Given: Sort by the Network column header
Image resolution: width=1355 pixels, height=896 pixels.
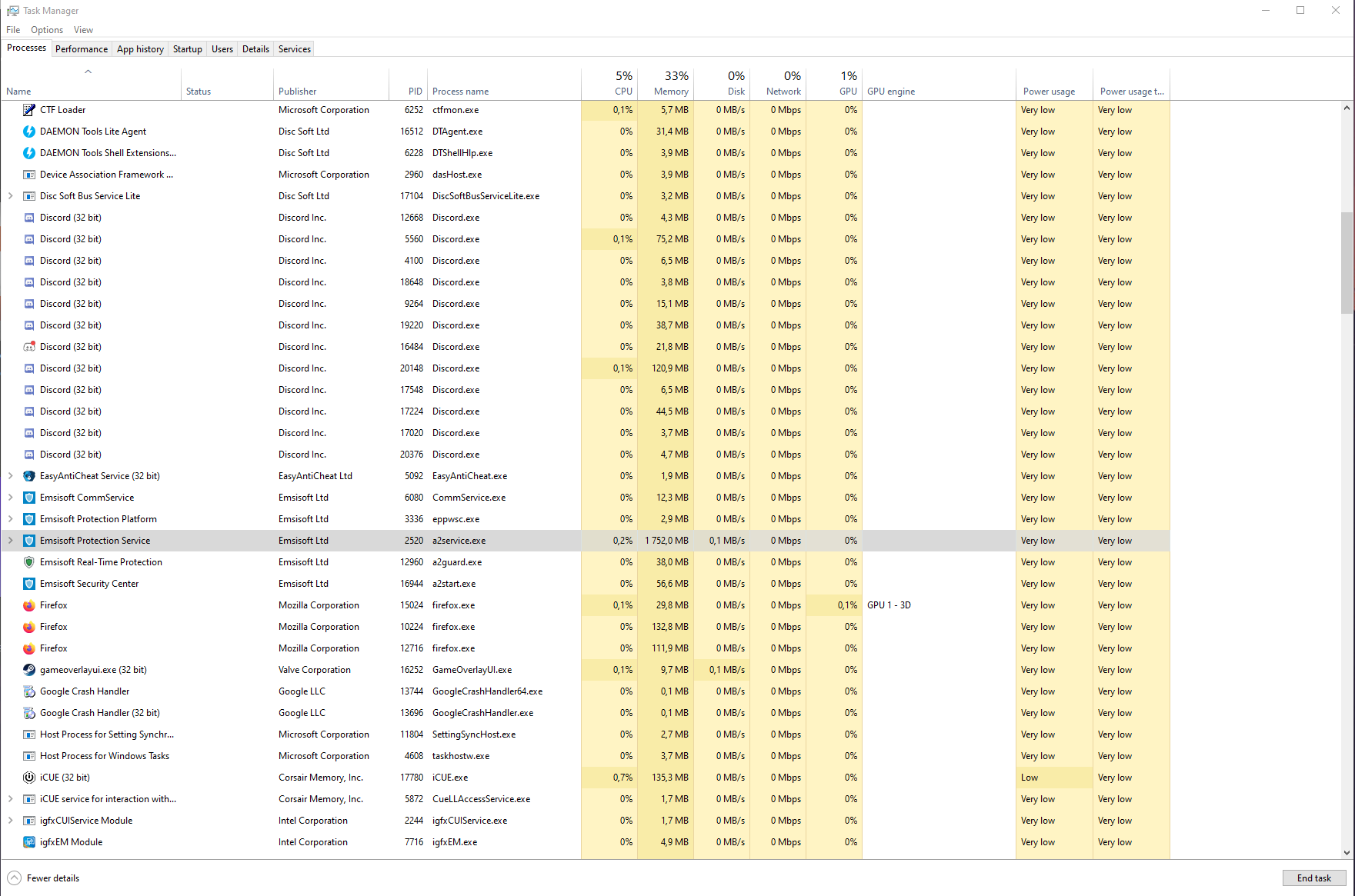Looking at the screenshot, I should tap(778, 83).
